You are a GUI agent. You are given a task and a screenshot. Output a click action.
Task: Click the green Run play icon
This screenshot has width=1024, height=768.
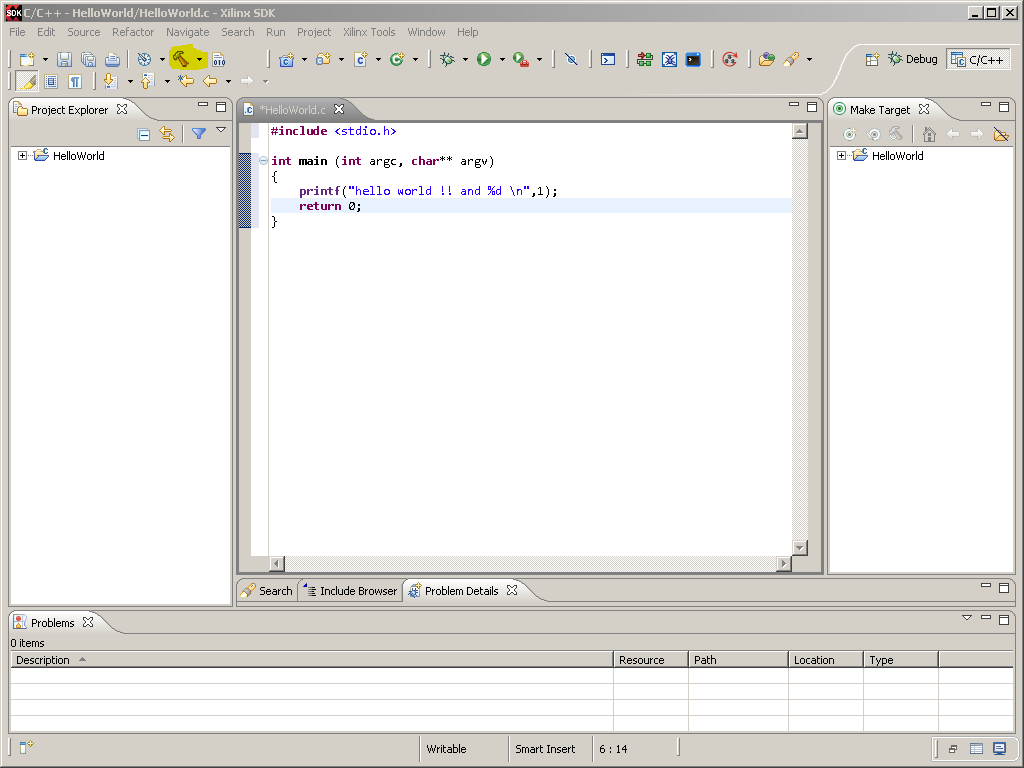pos(484,59)
